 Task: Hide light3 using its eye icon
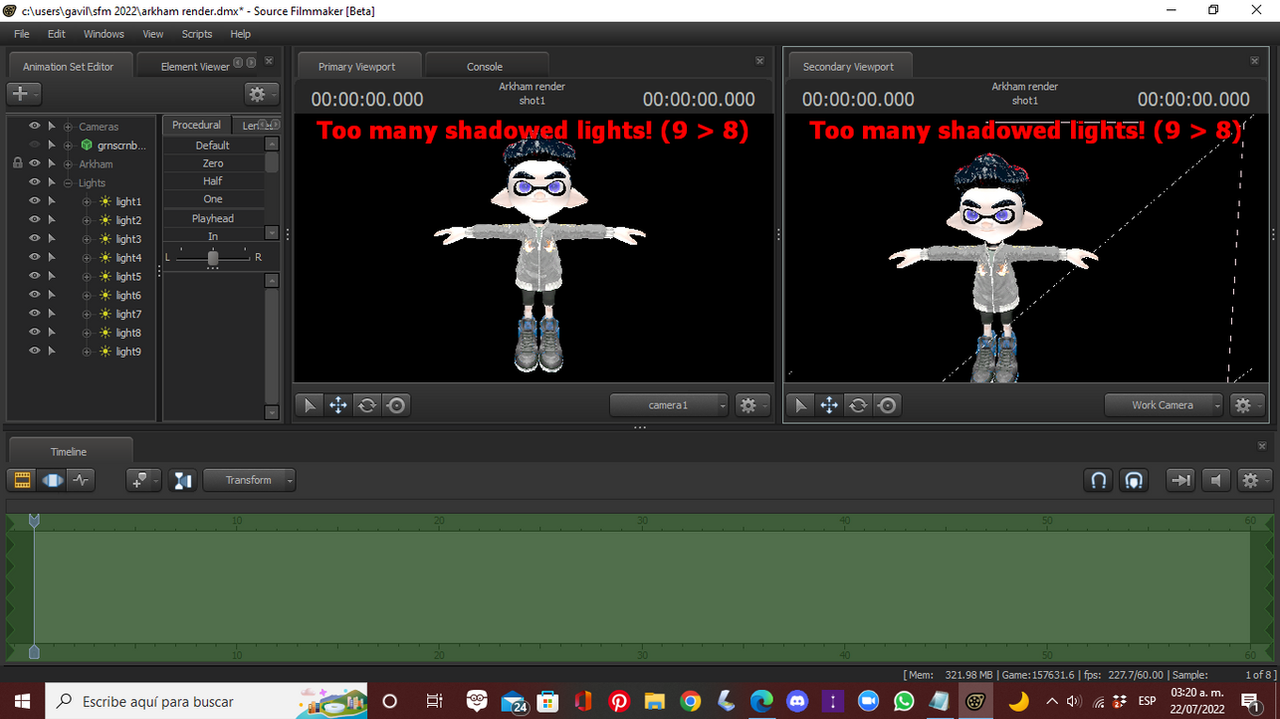(35, 238)
